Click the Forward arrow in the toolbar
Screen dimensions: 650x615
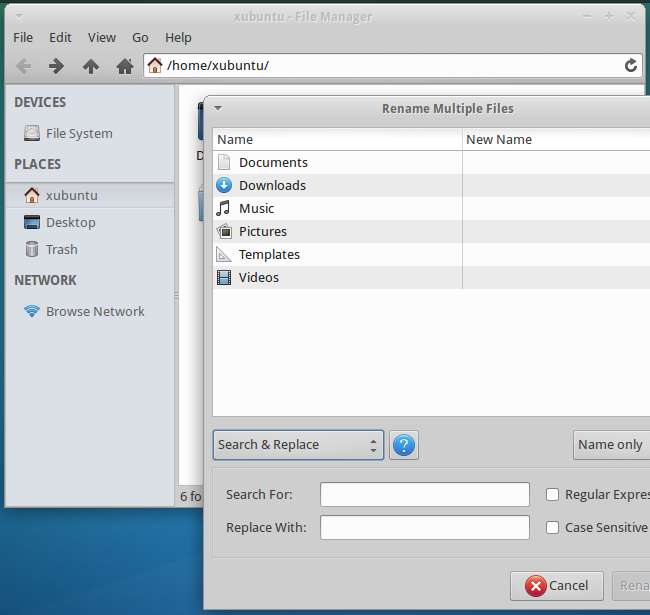[57, 66]
